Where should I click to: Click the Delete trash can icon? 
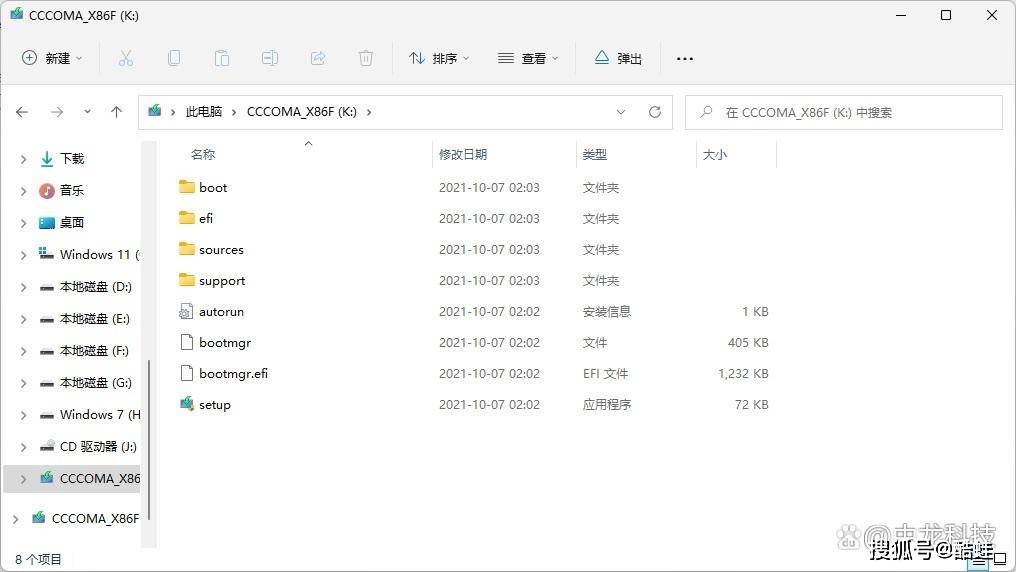click(365, 58)
